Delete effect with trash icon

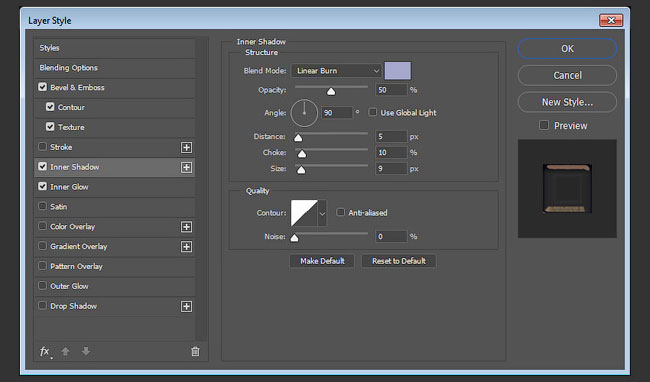[x=195, y=351]
